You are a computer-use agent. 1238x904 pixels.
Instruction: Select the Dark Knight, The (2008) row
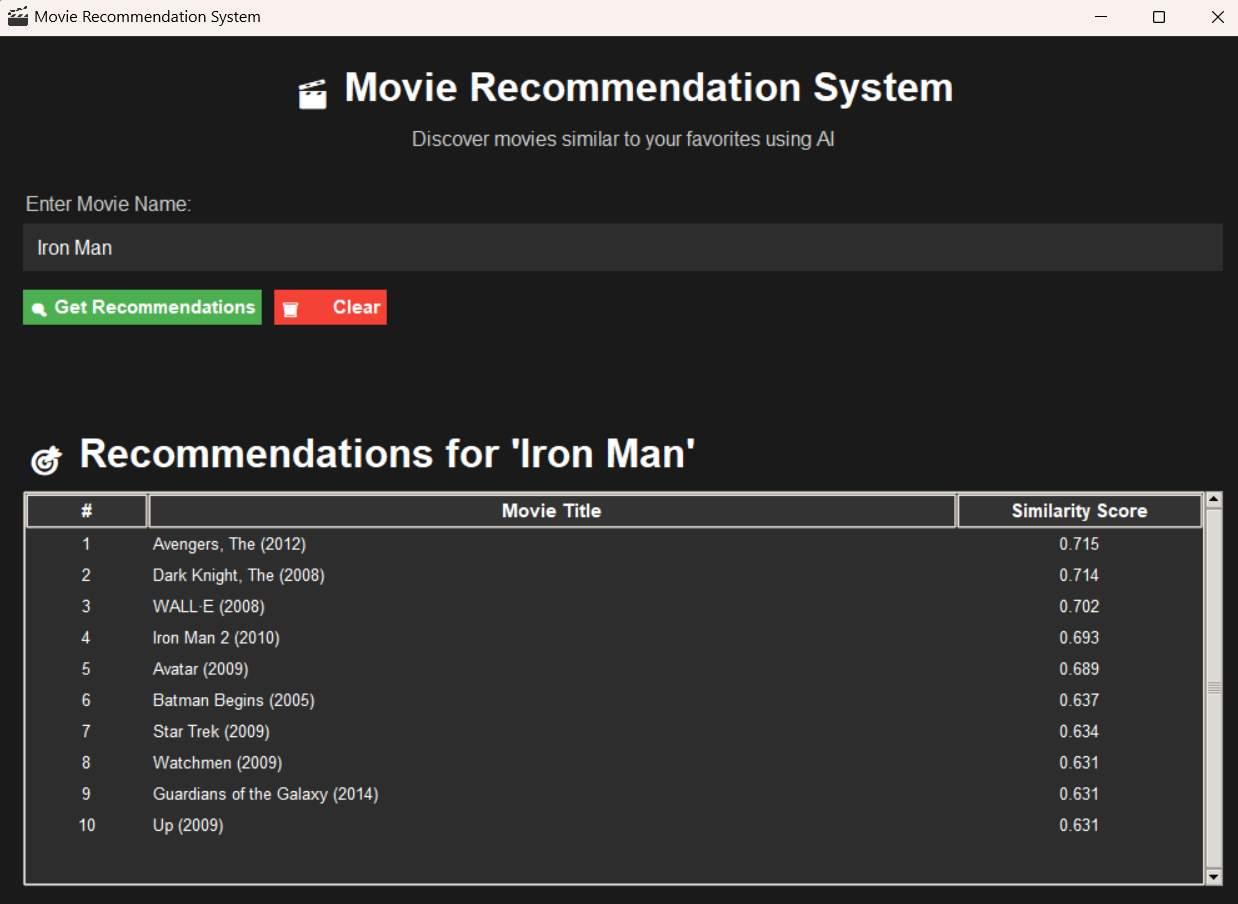pos(614,575)
